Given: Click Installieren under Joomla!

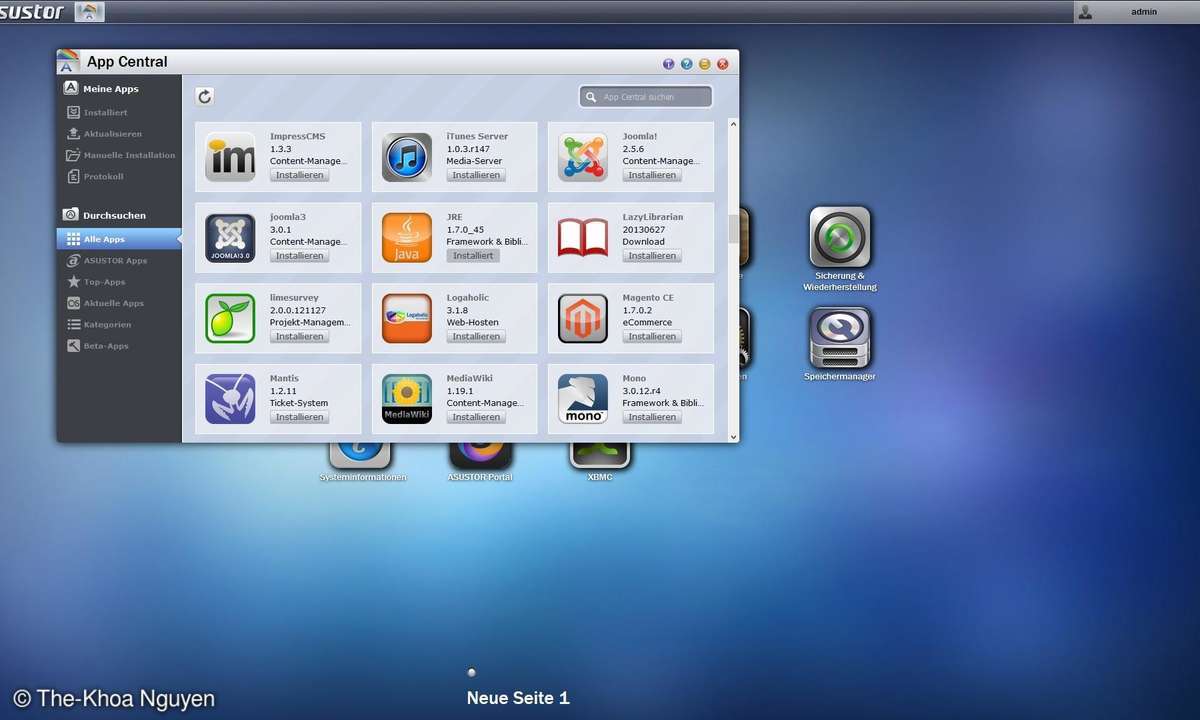Looking at the screenshot, I should tap(652, 175).
